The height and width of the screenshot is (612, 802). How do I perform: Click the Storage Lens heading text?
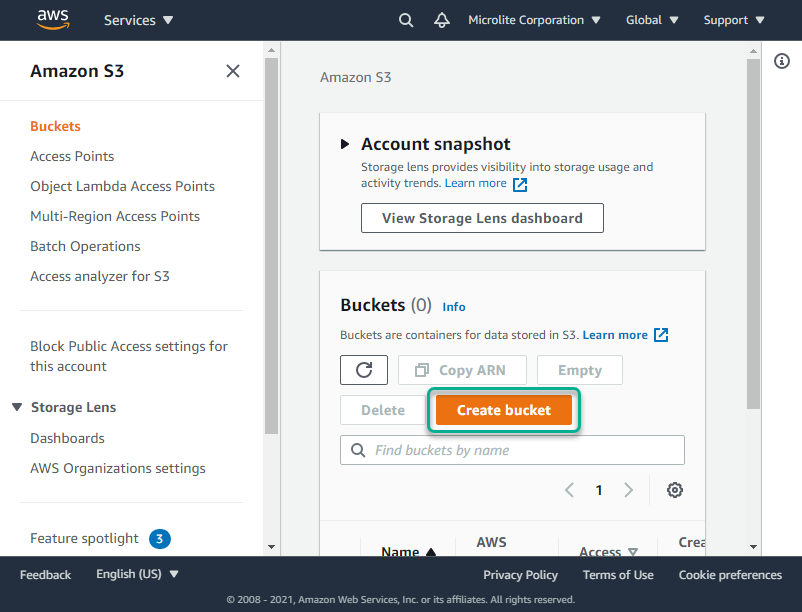(x=74, y=407)
